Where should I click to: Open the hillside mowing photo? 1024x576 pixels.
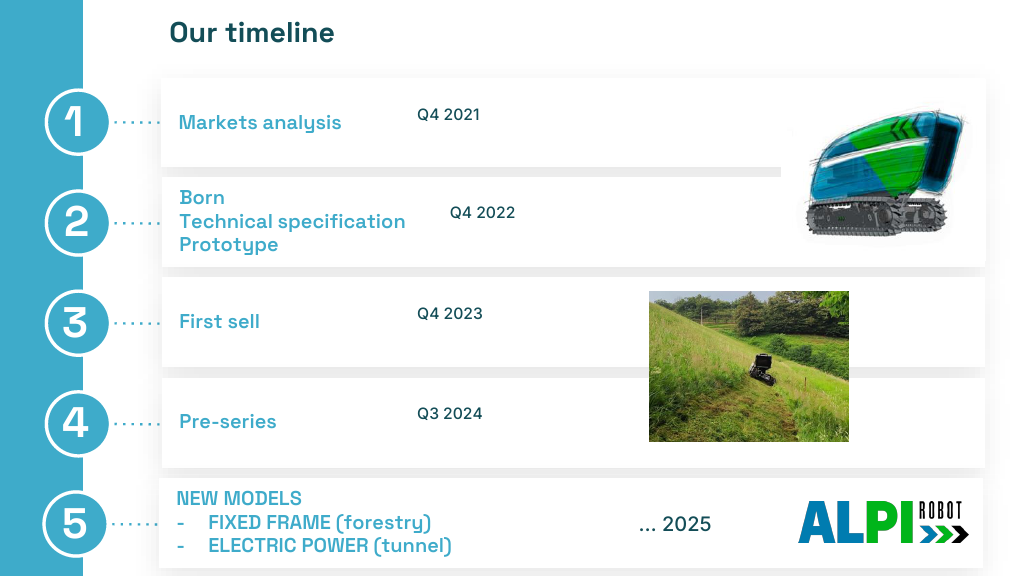tap(748, 366)
